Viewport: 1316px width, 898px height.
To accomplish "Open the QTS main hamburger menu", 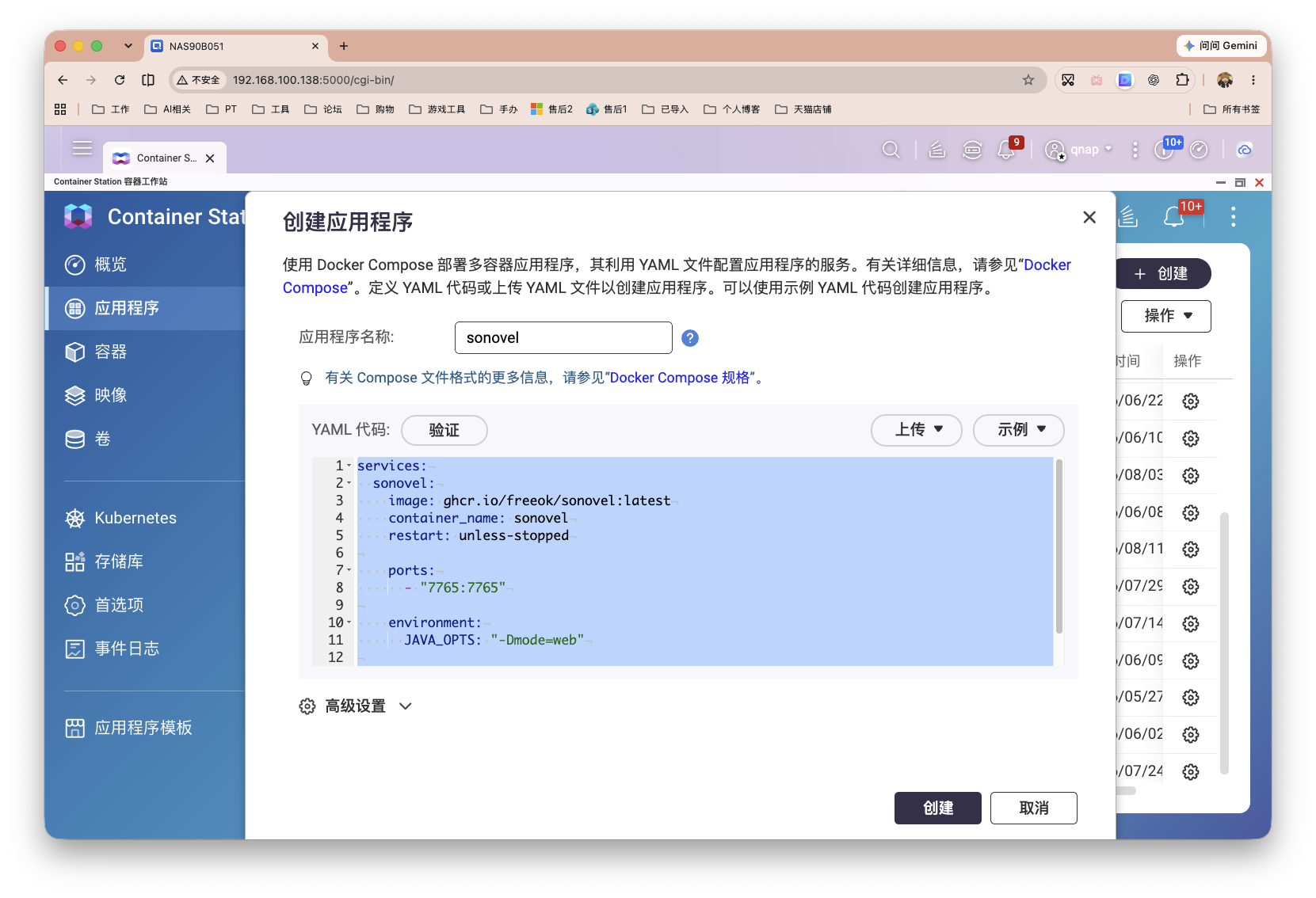I will pyautogui.click(x=82, y=148).
